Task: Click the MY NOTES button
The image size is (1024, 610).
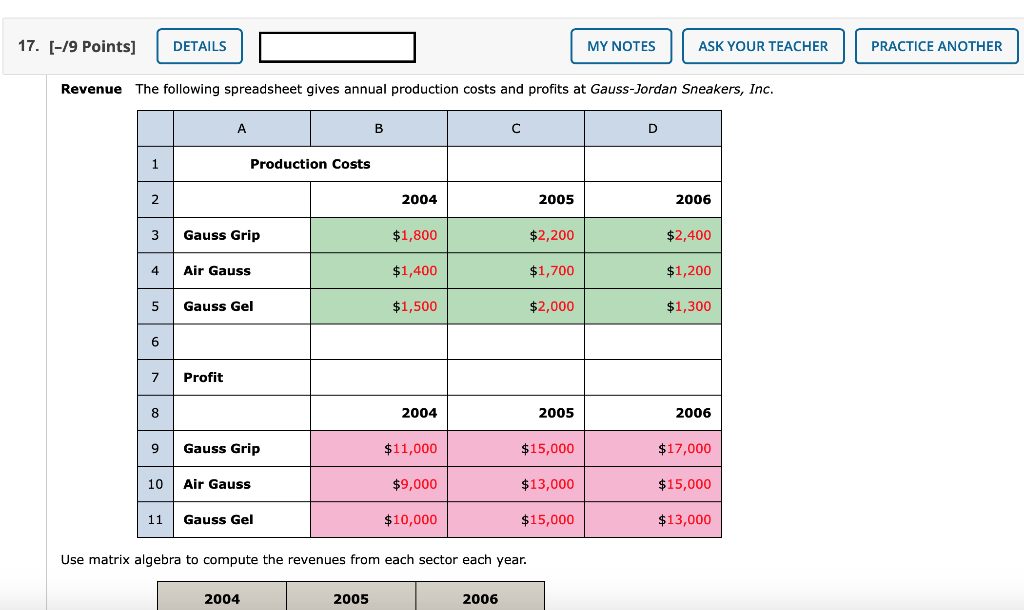Action: point(621,46)
